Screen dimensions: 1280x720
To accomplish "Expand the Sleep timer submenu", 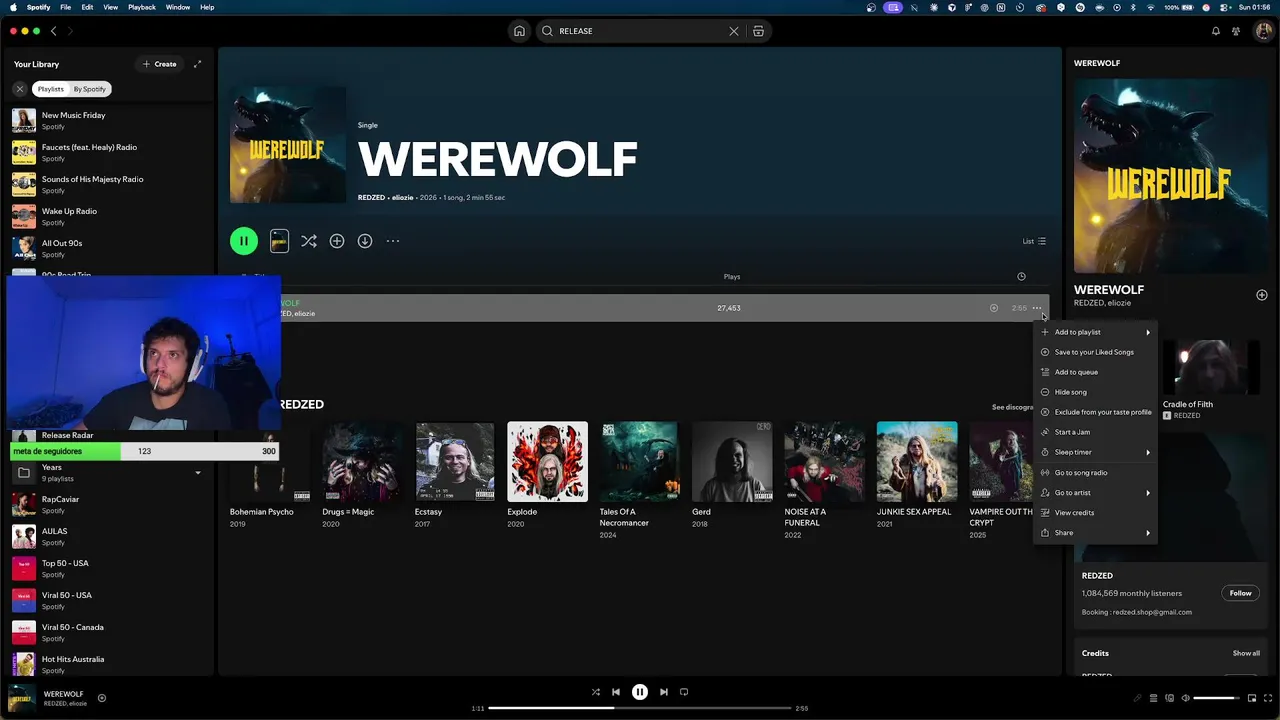I will tap(1096, 452).
